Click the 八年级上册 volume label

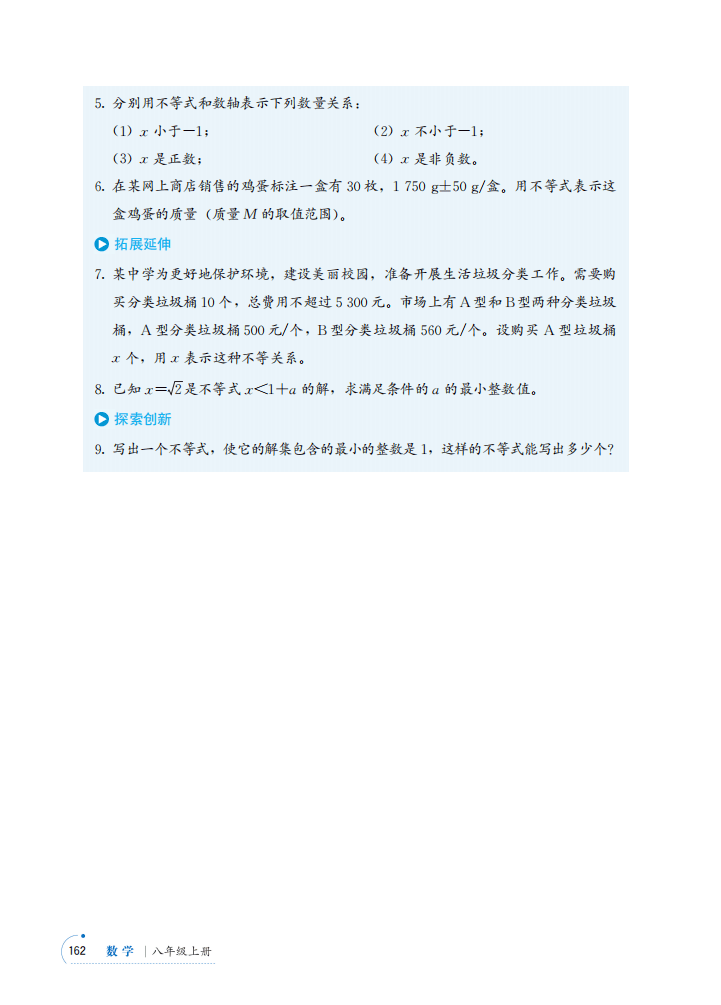point(181,951)
